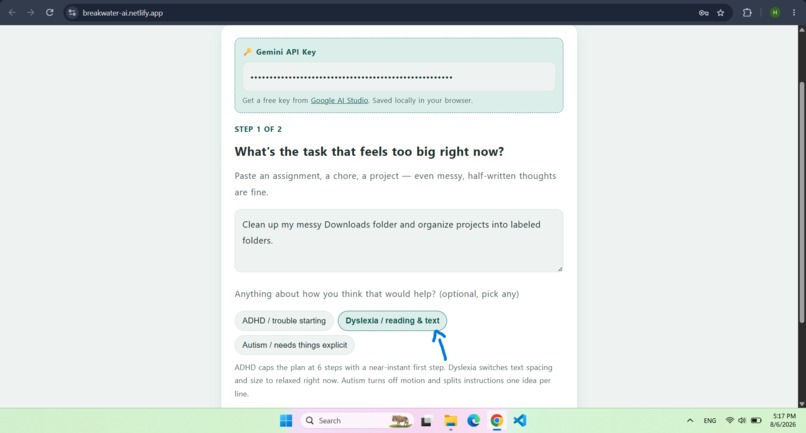Image resolution: width=806 pixels, height=433 pixels.
Task: View site information in address bar
Action: coord(72,13)
